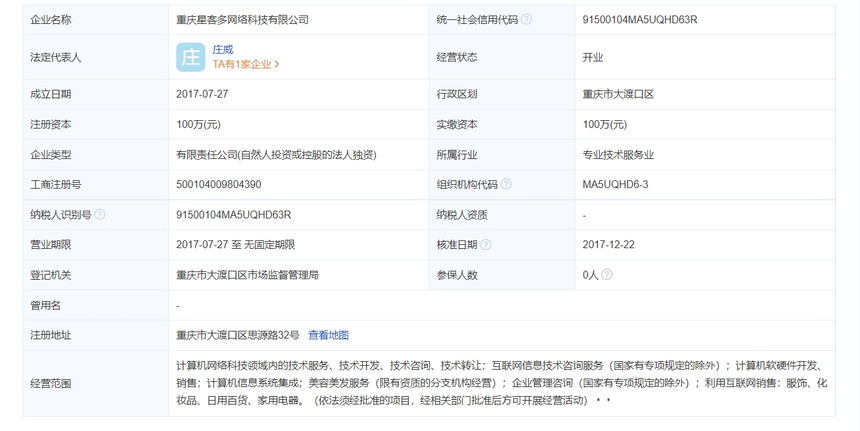
Task: Click the 纳税人资质 label cell
Action: (502, 214)
